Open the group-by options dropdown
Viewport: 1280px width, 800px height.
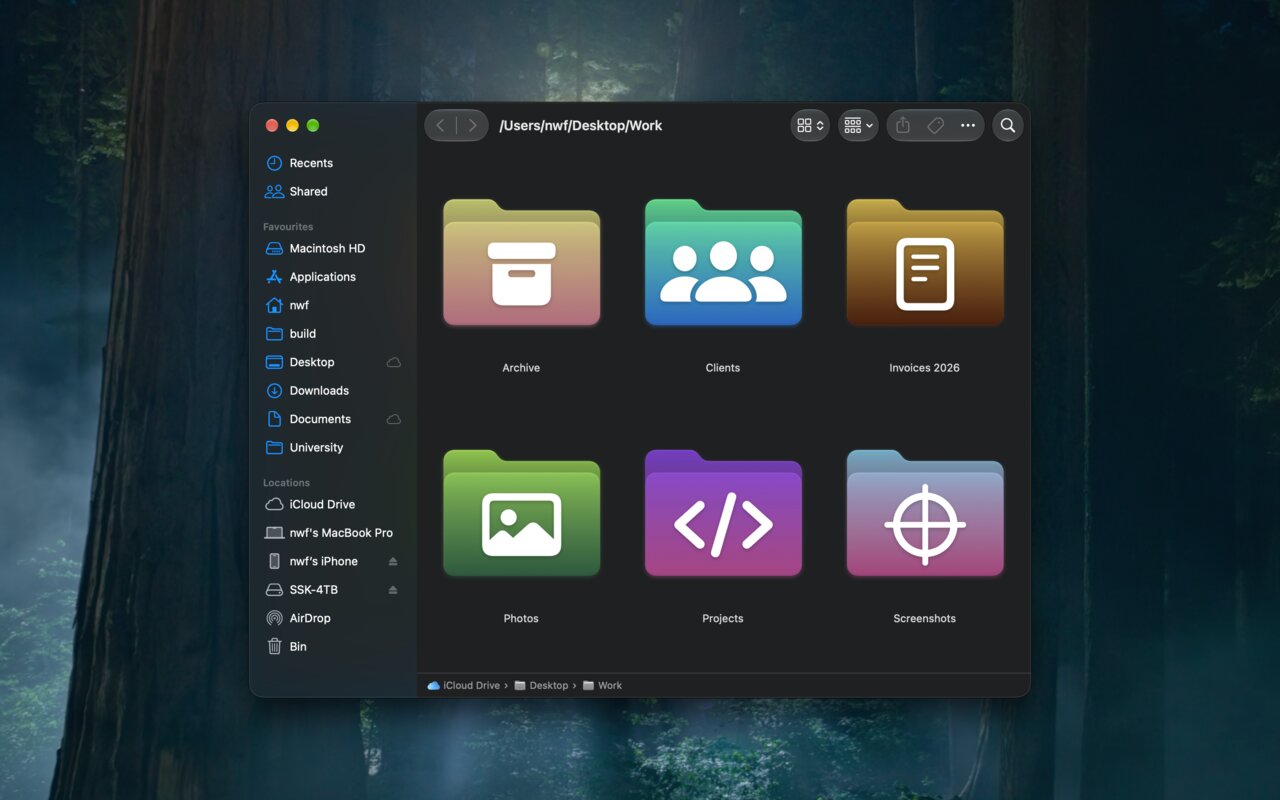pos(858,126)
